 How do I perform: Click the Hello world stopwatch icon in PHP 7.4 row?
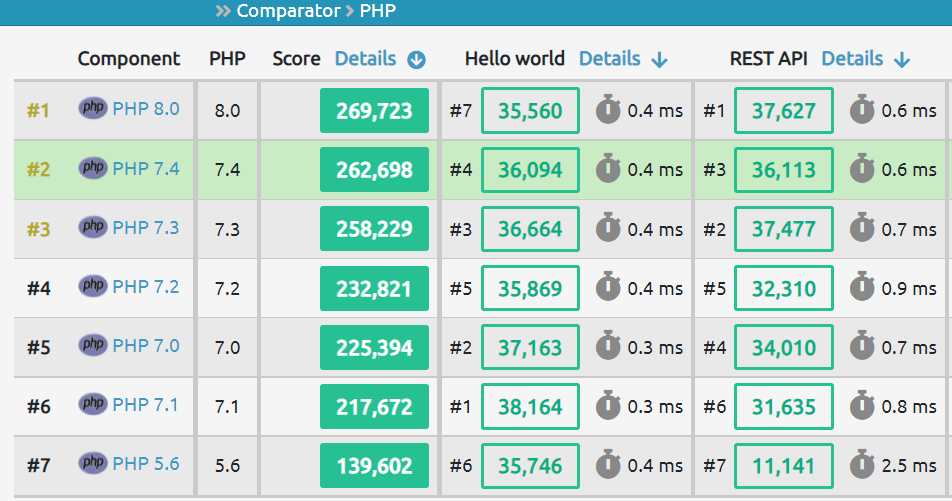tap(608, 168)
